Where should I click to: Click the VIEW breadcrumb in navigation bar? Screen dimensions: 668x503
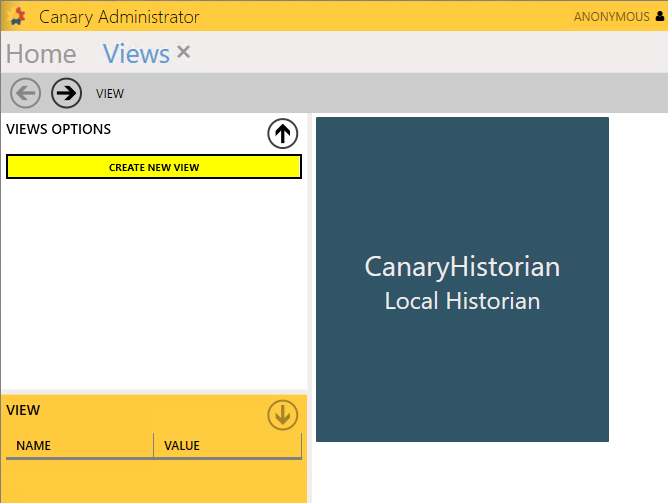point(110,94)
